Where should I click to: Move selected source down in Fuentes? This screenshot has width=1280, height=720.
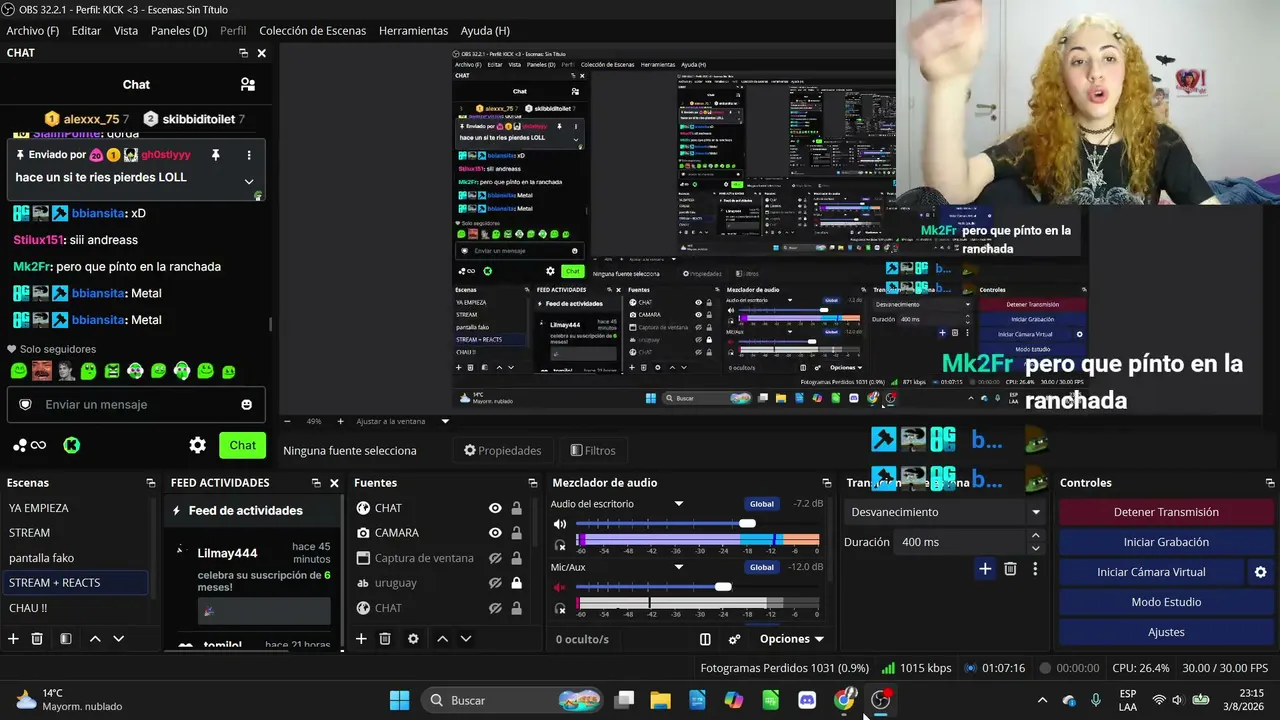tap(465, 639)
